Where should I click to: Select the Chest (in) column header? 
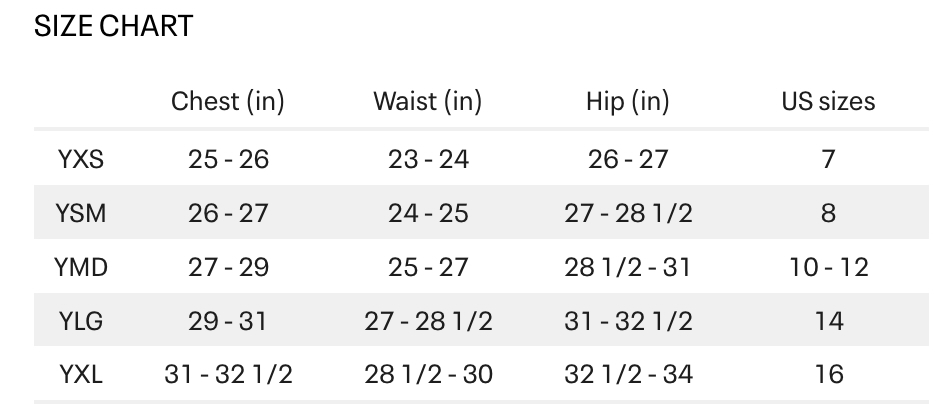click(228, 101)
